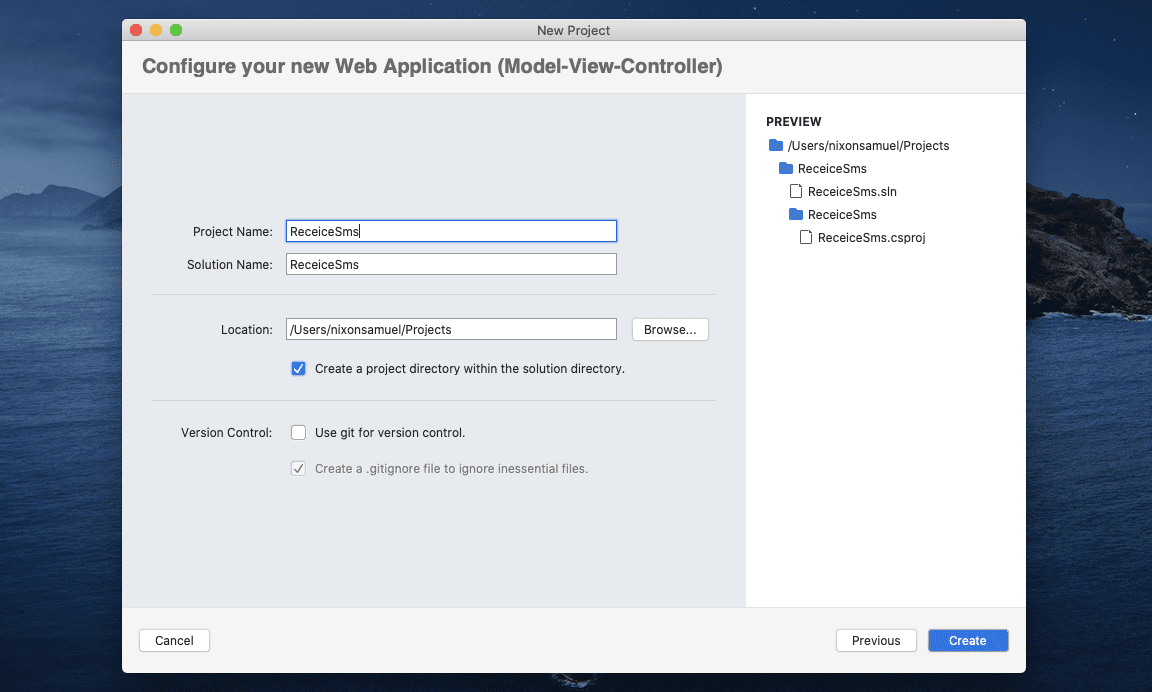Select ReceiceSms.sln in the preview tree
1152x692 pixels.
point(851,191)
